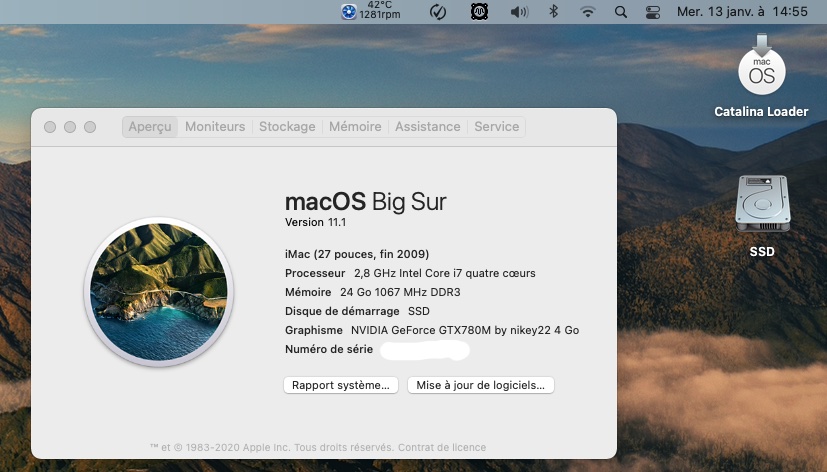Click the circular checkmark menu bar icon

tap(438, 12)
